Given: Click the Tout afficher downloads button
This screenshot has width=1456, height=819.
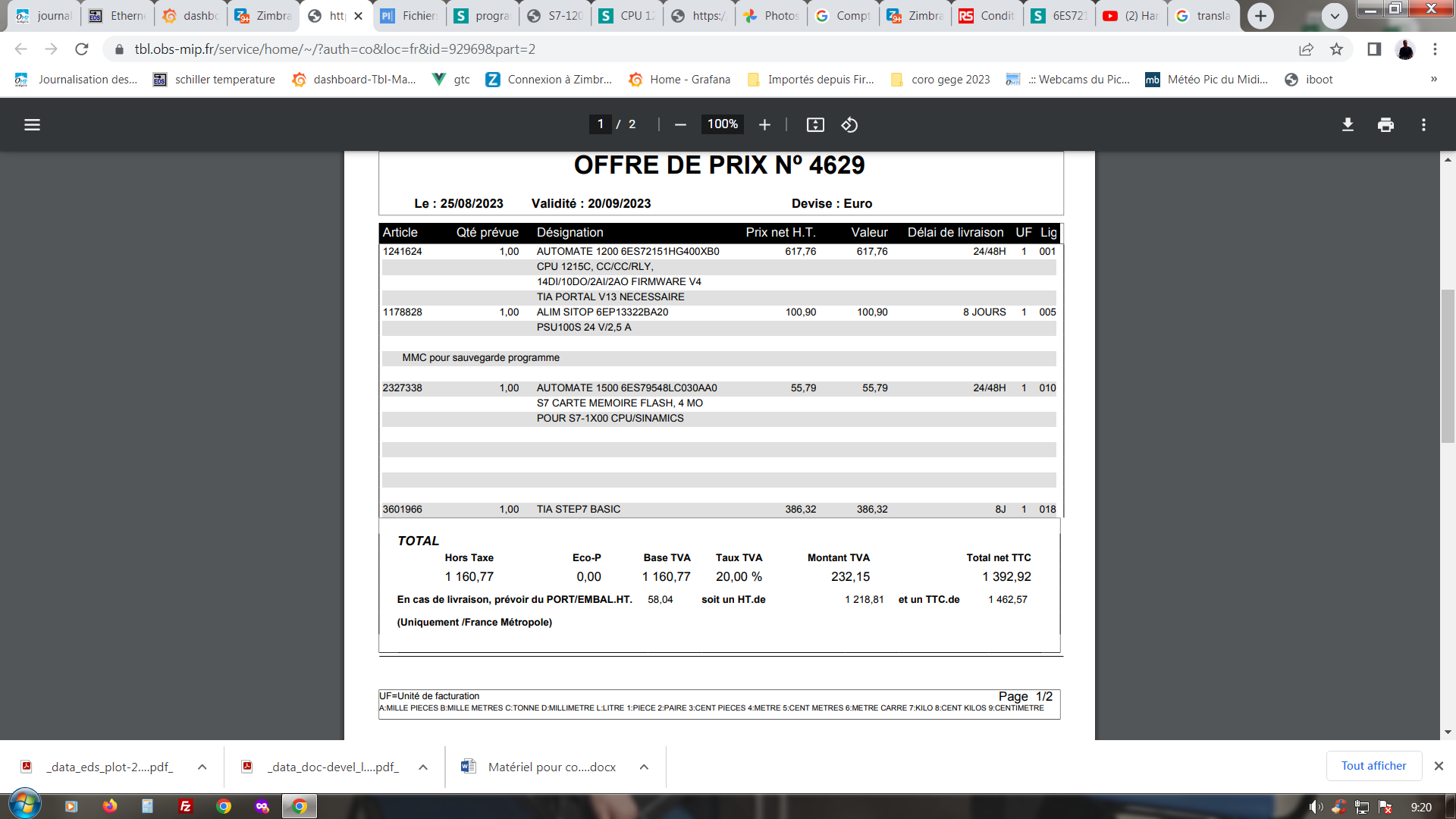Looking at the screenshot, I should click(1373, 766).
